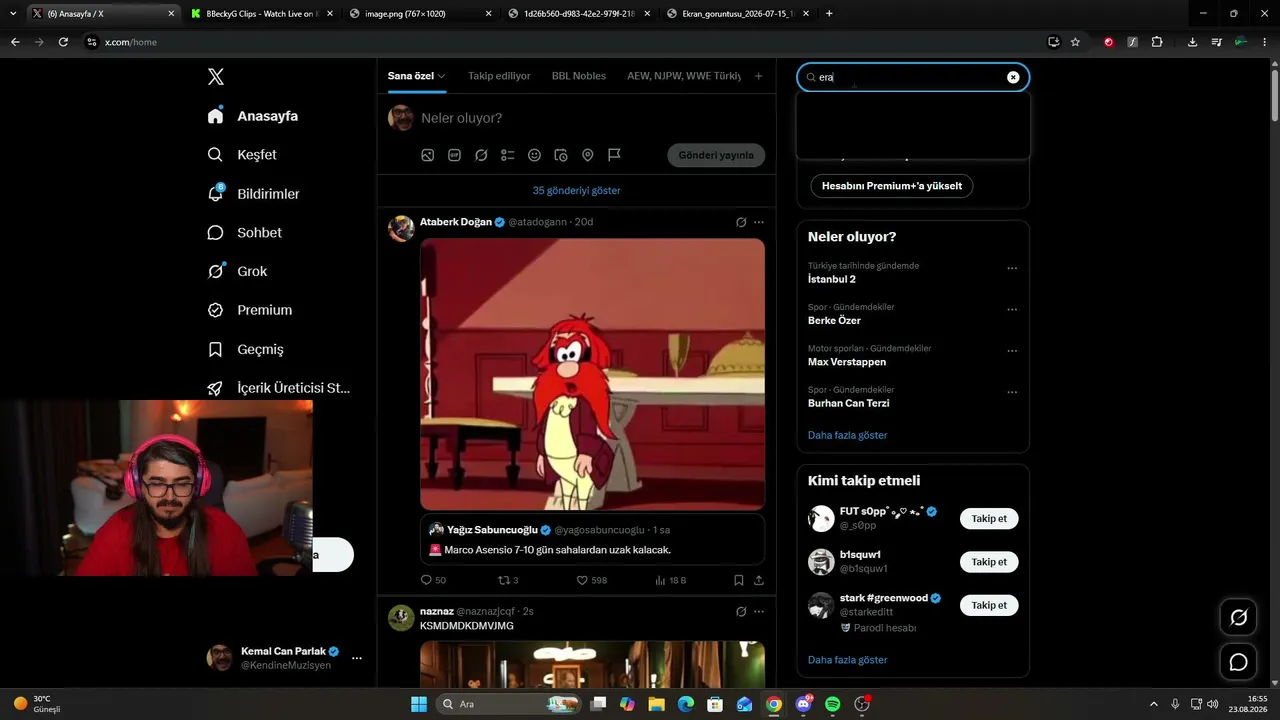Open more options on naznaz's post
Viewport: 1280px width, 720px height.
[759, 611]
